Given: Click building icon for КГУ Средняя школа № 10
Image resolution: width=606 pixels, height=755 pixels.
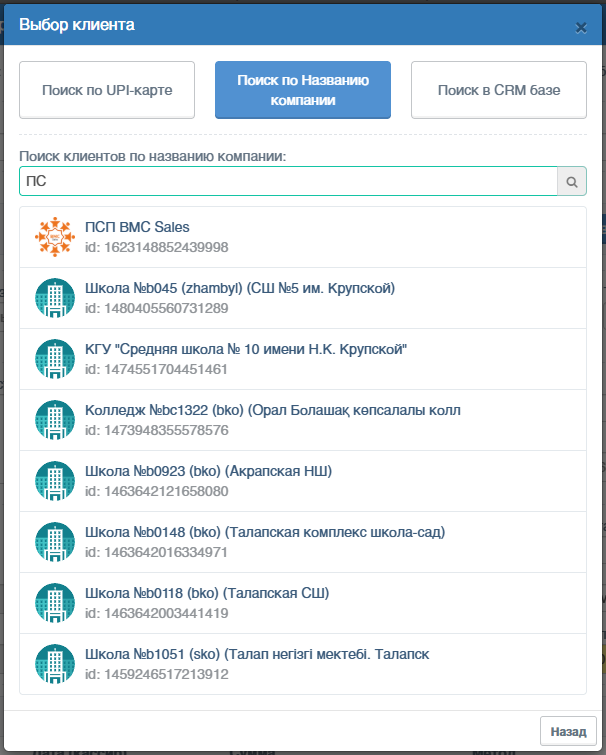Looking at the screenshot, I should tap(55, 359).
